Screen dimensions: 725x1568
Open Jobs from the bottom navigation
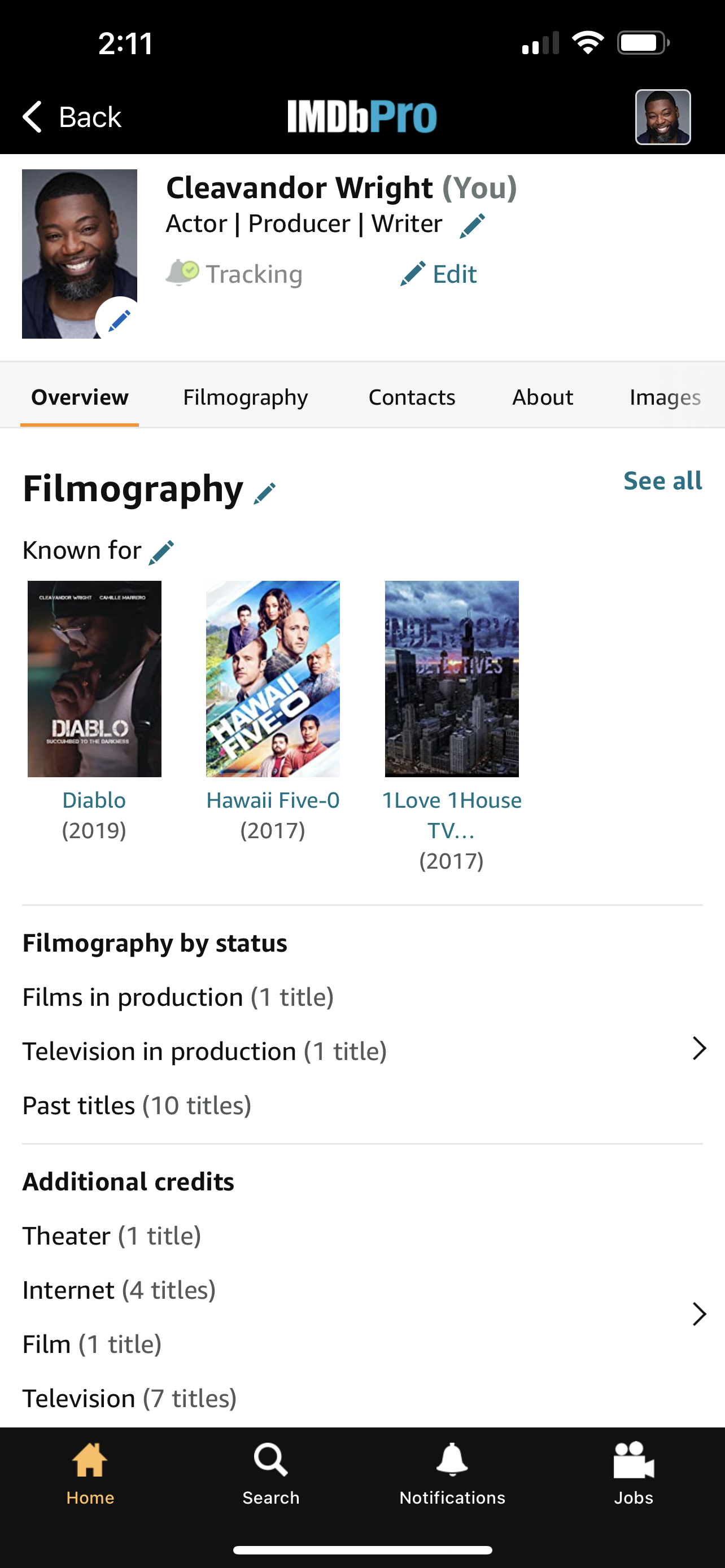[633, 1473]
